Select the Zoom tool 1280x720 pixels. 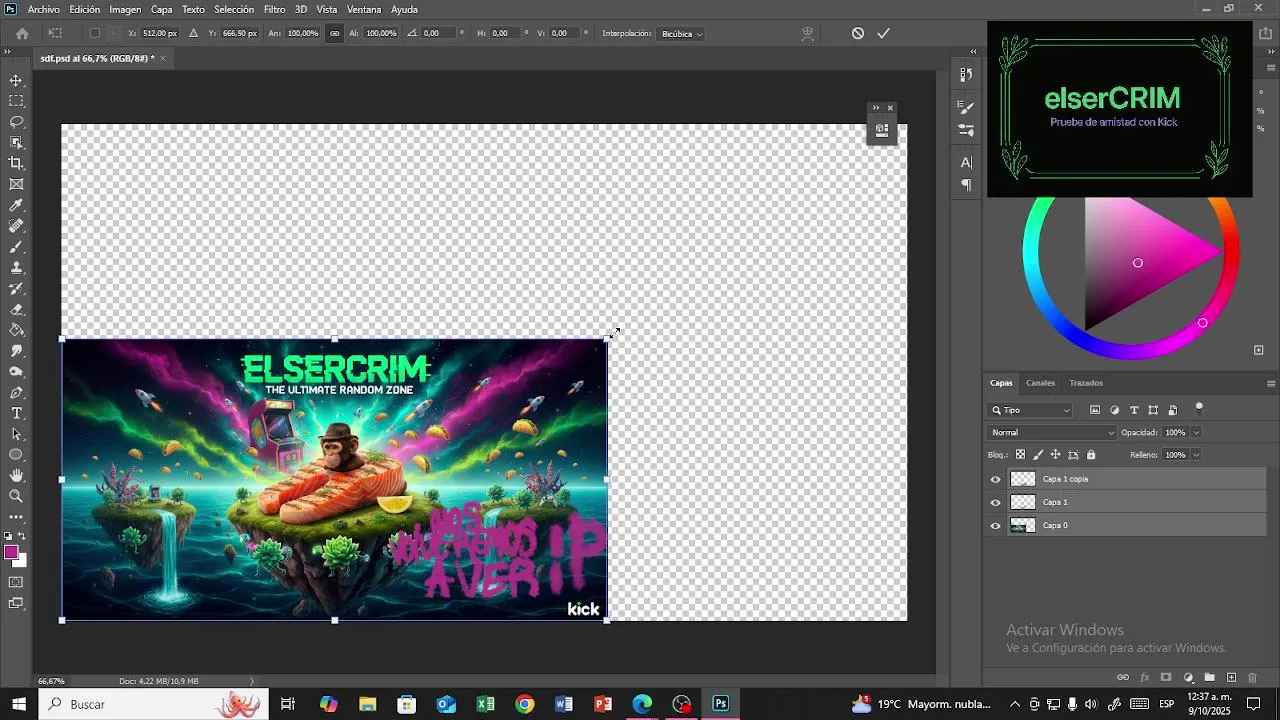[x=16, y=496]
